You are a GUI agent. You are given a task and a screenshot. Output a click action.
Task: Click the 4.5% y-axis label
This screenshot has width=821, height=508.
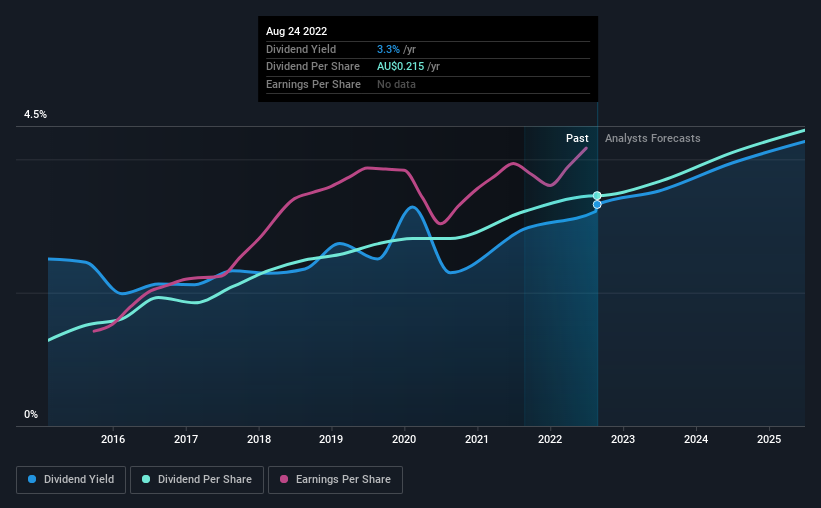(x=35, y=114)
